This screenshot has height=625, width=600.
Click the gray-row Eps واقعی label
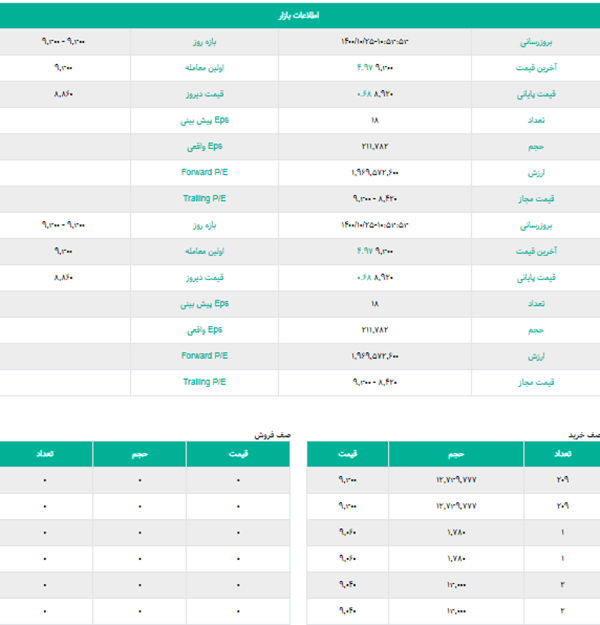[205, 146]
